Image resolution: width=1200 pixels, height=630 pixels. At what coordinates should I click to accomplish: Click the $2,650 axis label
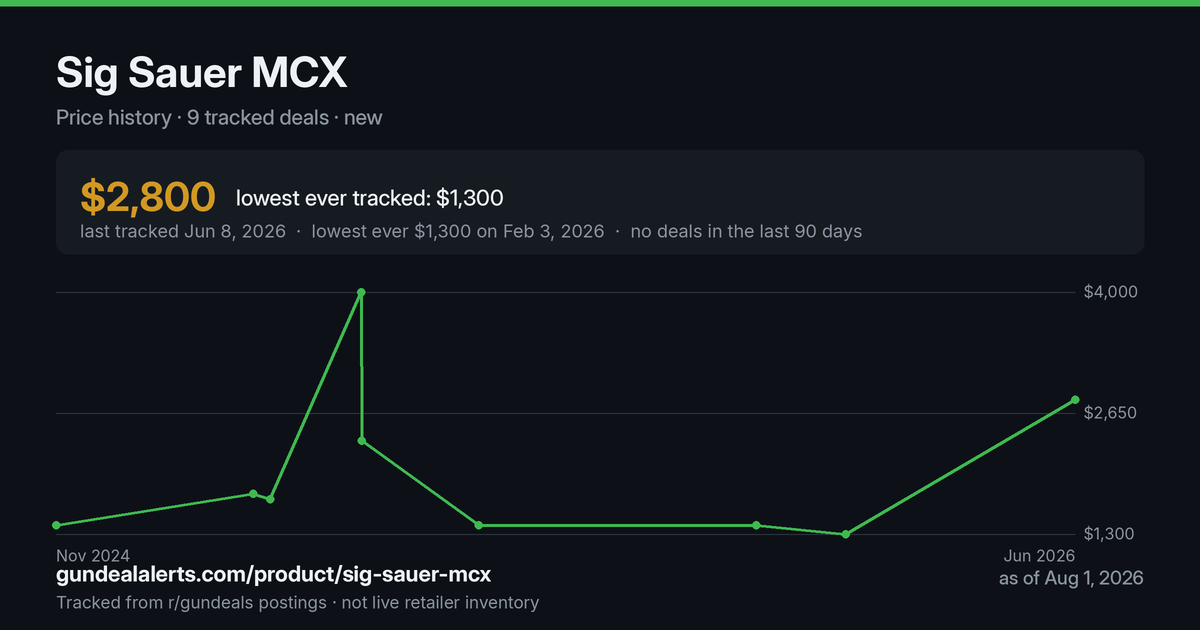click(x=1110, y=413)
